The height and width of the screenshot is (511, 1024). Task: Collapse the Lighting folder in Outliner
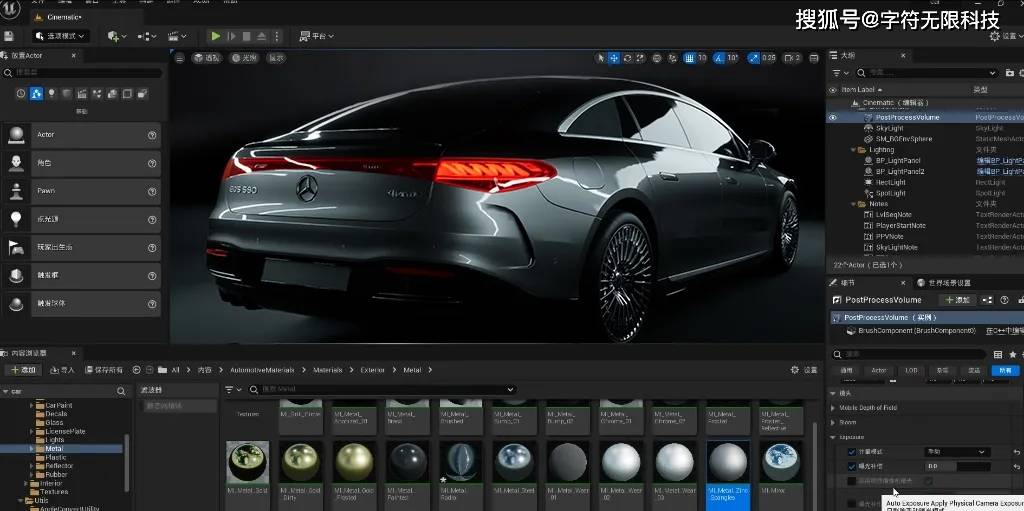[855, 150]
